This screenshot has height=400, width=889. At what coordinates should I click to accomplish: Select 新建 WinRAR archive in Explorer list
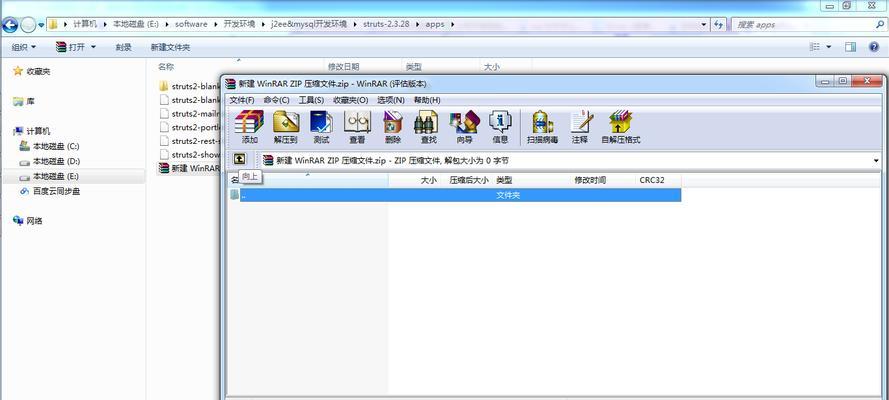point(189,168)
